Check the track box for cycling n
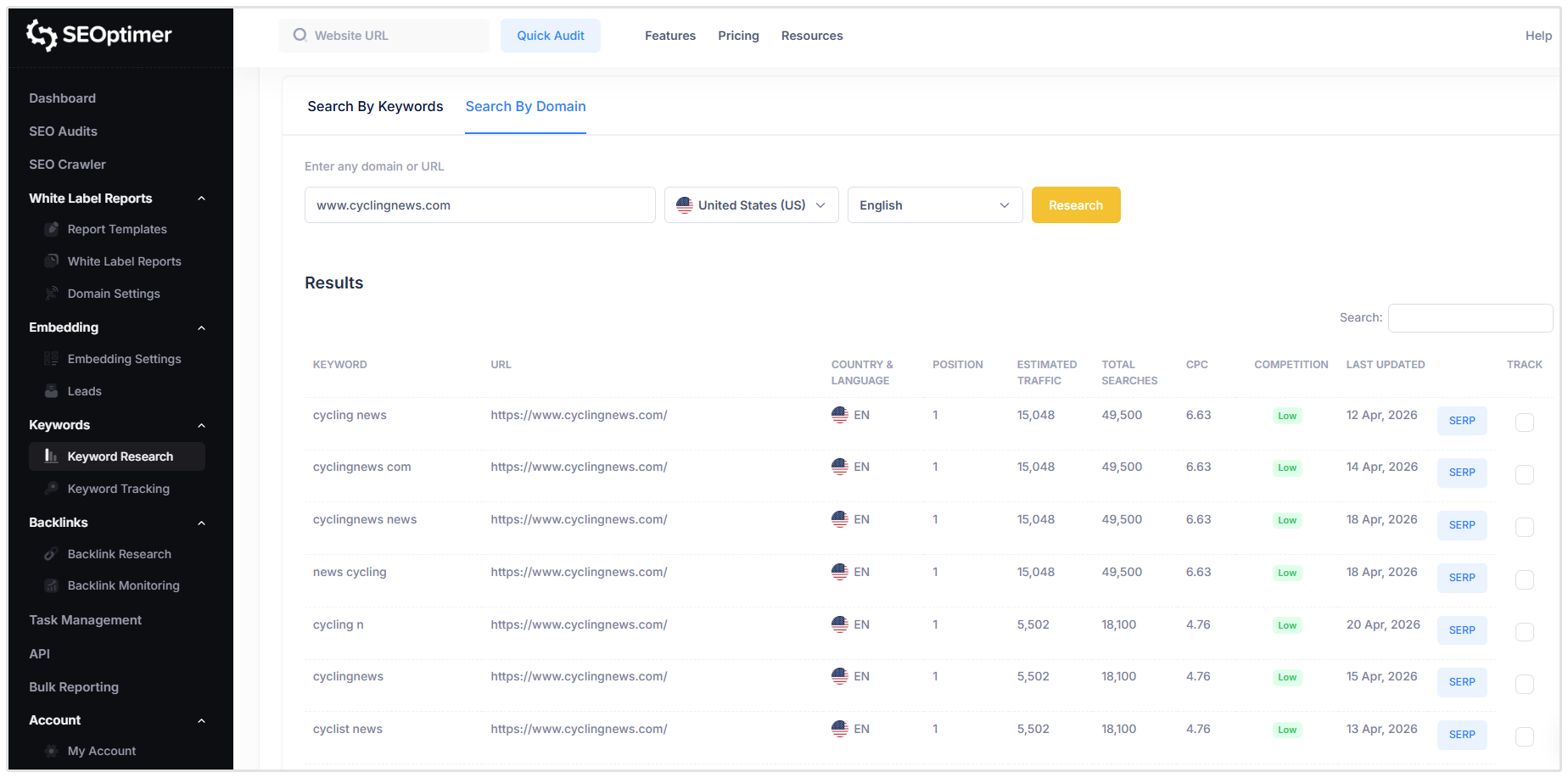The height and width of the screenshot is (778, 1568). point(1525,632)
